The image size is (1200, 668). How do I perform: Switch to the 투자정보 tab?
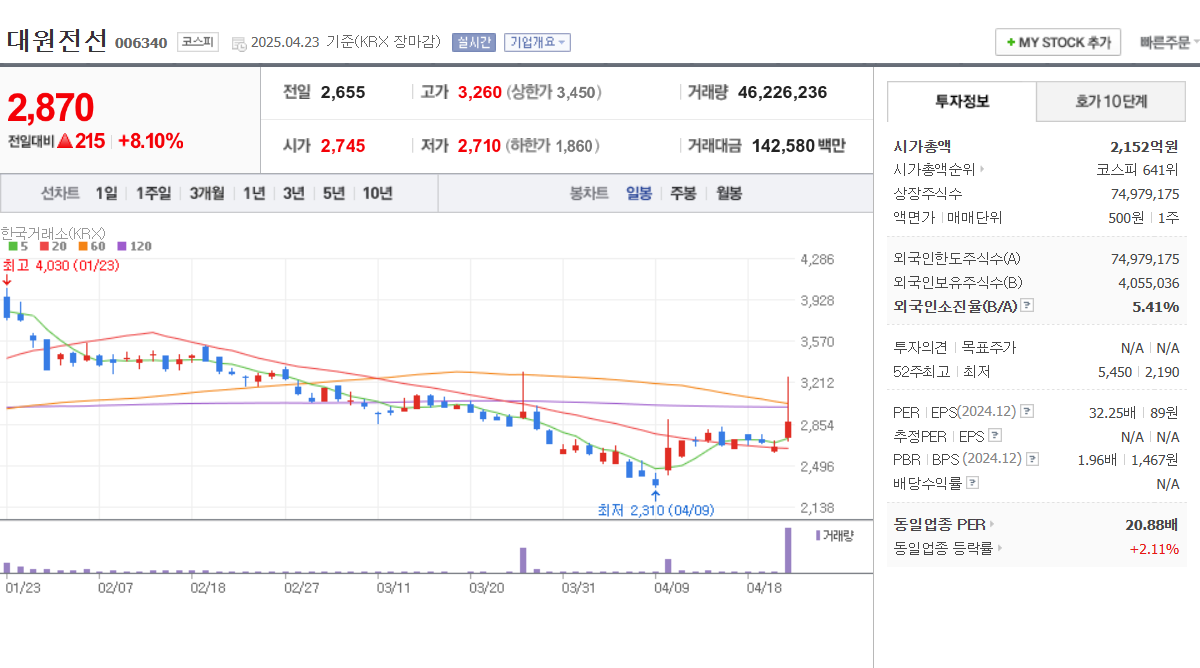click(961, 101)
